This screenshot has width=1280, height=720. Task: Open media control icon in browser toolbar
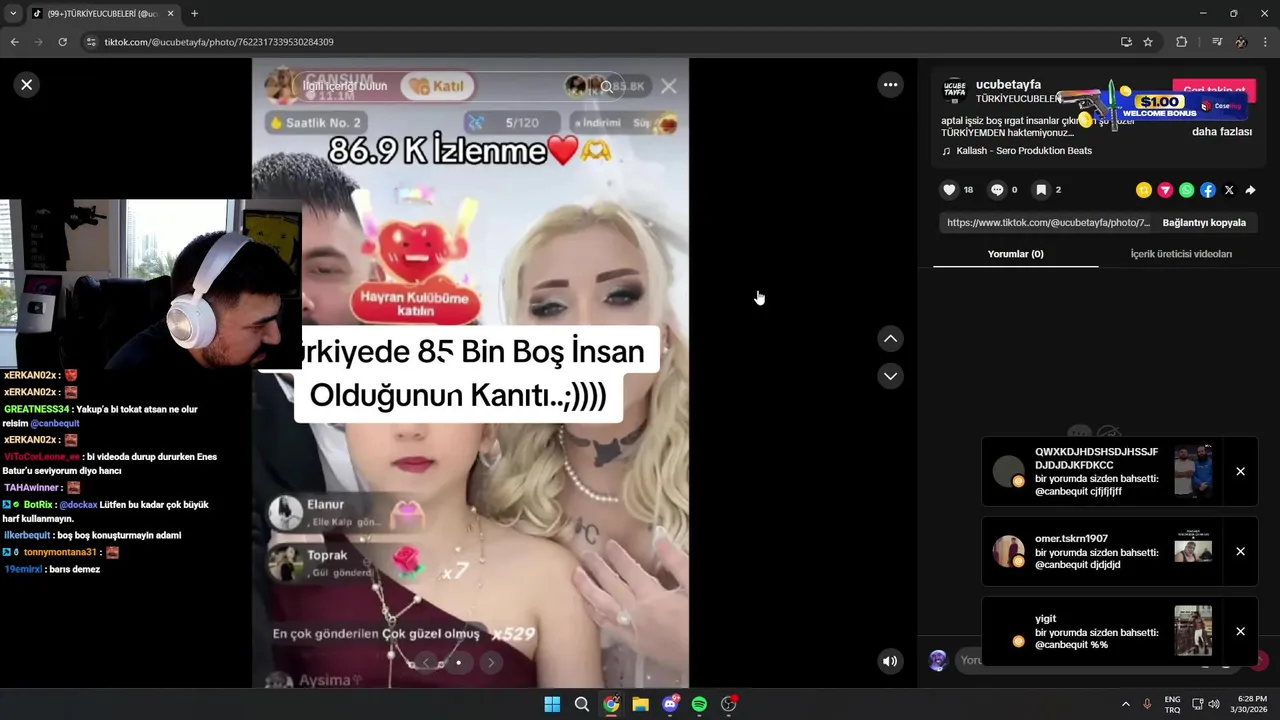tap(1216, 42)
